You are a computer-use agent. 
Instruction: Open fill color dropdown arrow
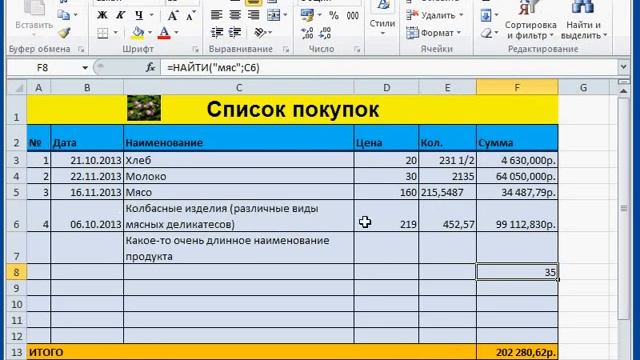tap(150, 33)
